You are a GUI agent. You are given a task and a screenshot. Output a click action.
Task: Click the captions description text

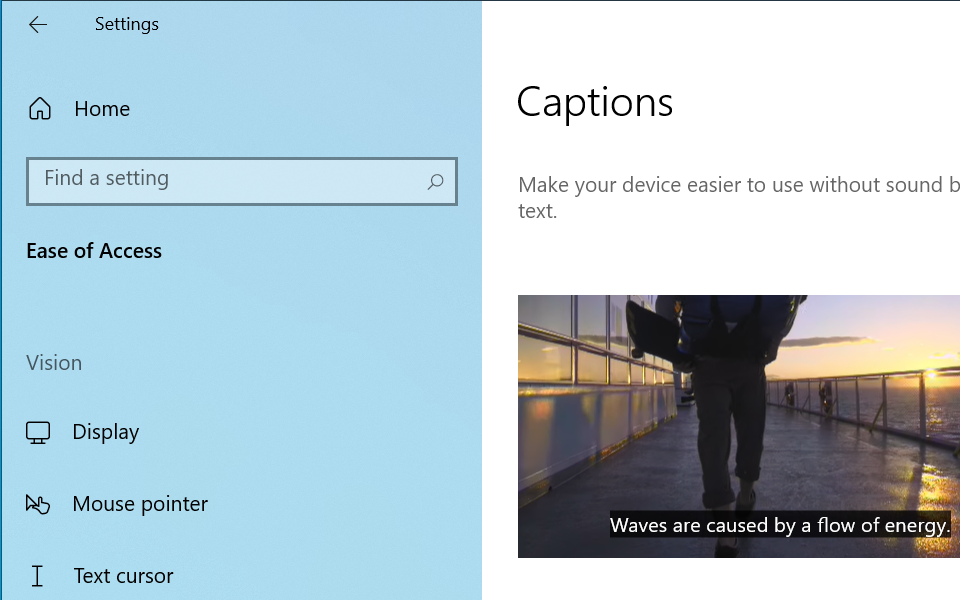click(730, 197)
